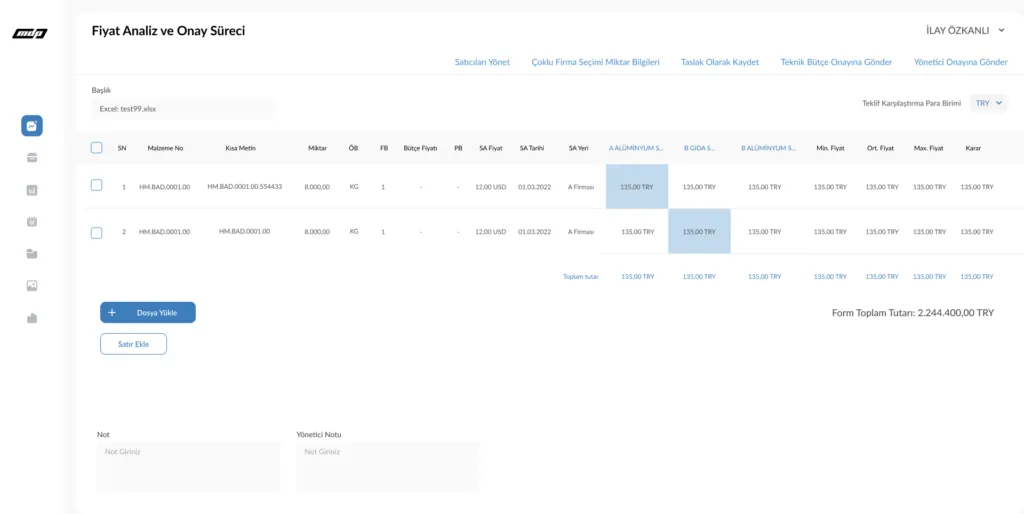Viewport: 1024px width, 514px height.
Task: Open Çoklu Firma Seçimi Miktar Bilgileri
Action: coord(595,62)
